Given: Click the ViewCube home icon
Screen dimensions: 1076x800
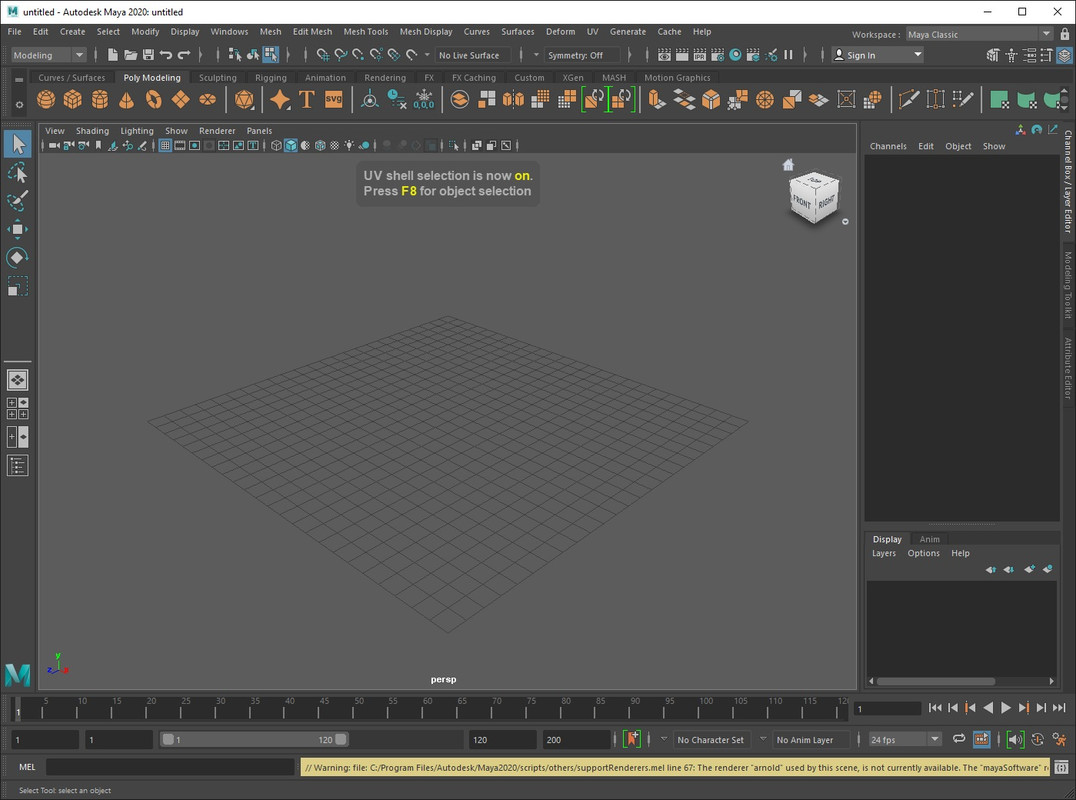Looking at the screenshot, I should coord(788,165).
